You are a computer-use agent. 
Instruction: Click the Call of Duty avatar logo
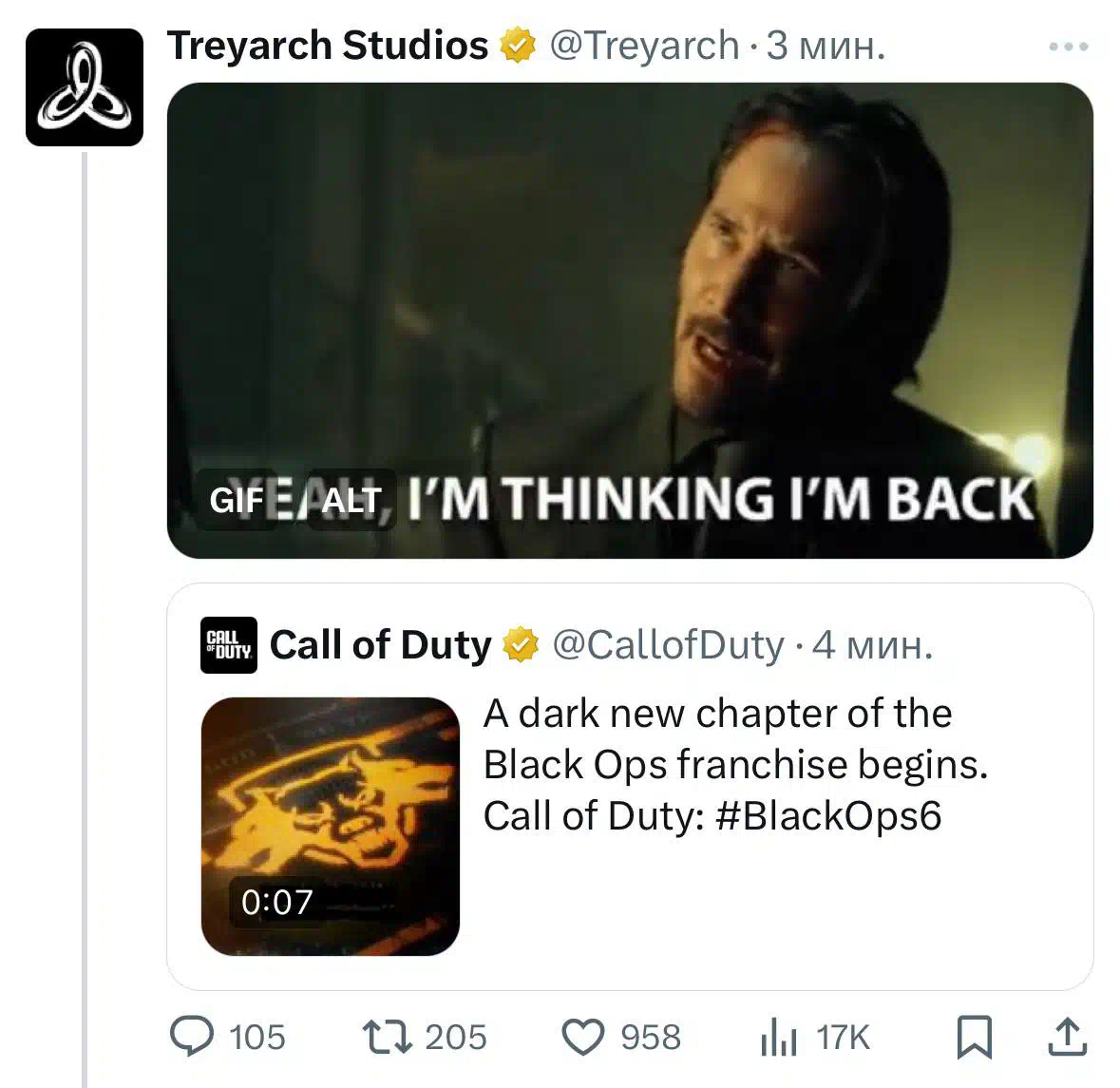coord(229,645)
